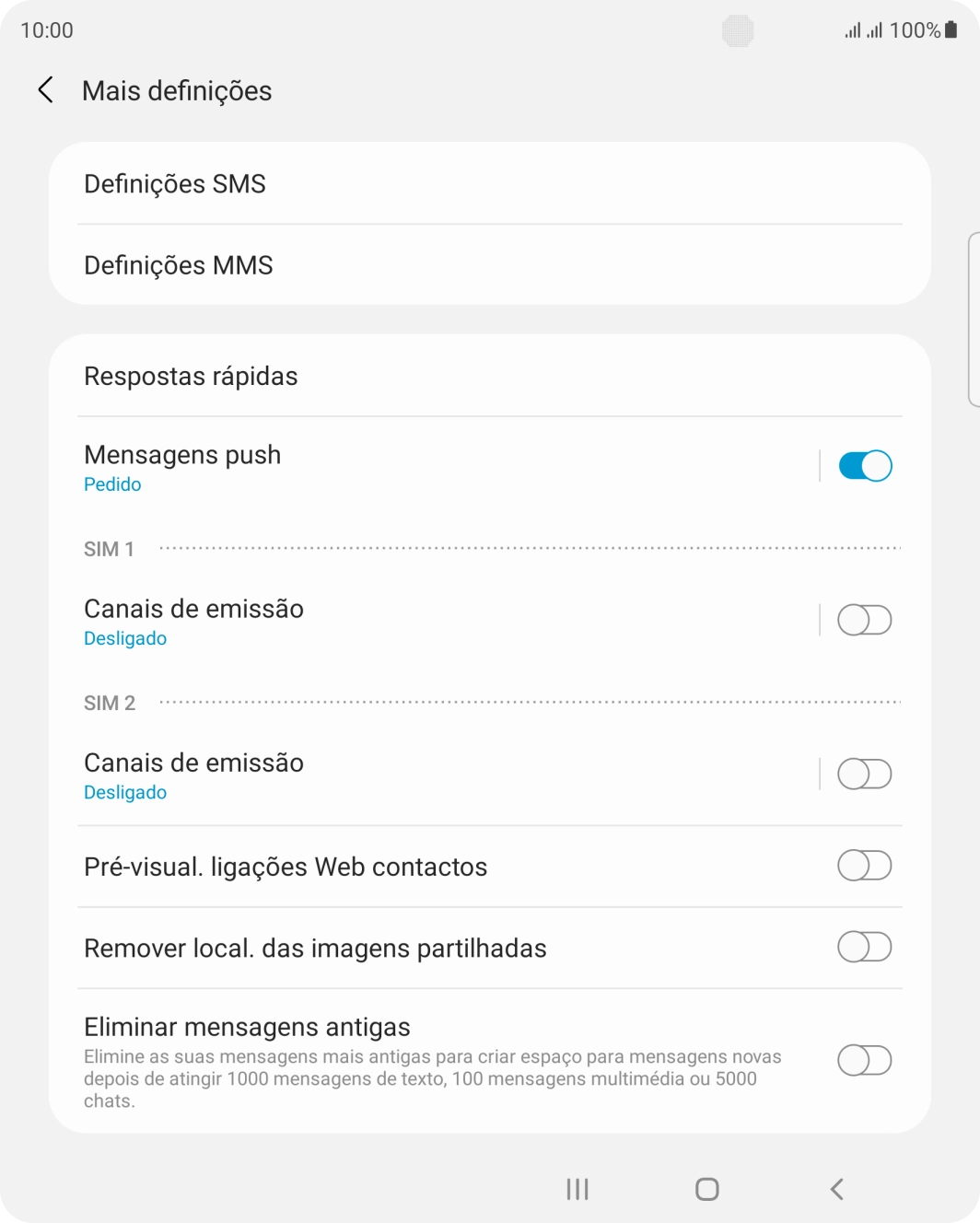The width and height of the screenshot is (980, 1223).
Task: Tap the Pedido label under Mensagens push
Action: tap(112, 483)
